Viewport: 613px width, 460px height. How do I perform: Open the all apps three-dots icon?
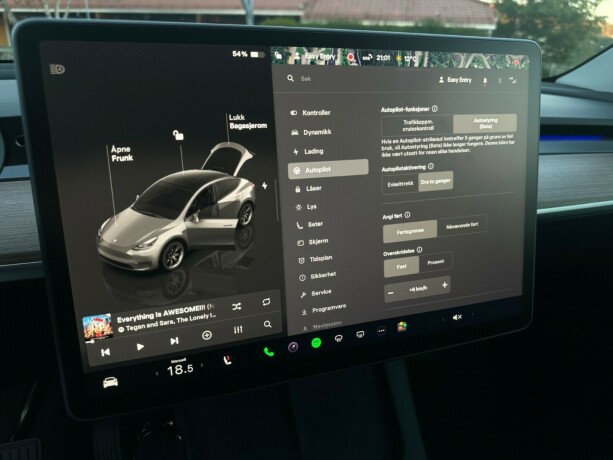click(x=381, y=331)
